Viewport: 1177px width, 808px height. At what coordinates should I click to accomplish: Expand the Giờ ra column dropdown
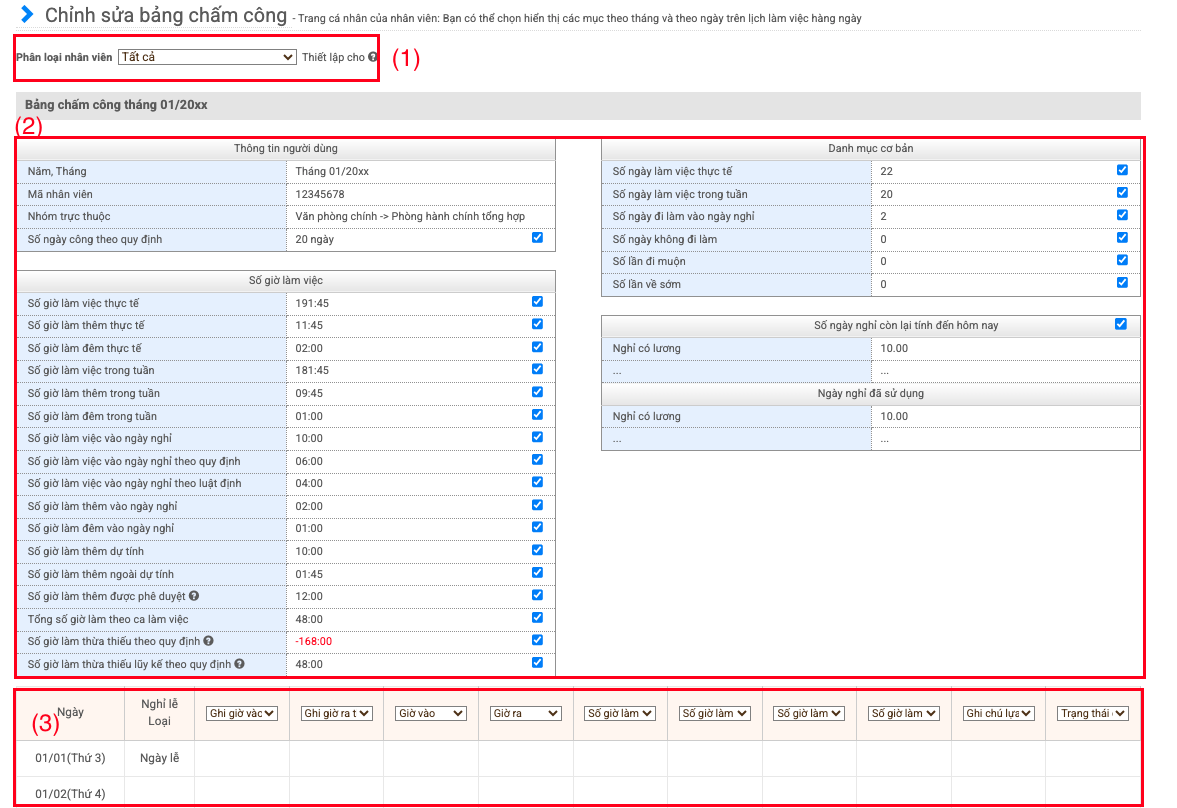pos(525,713)
